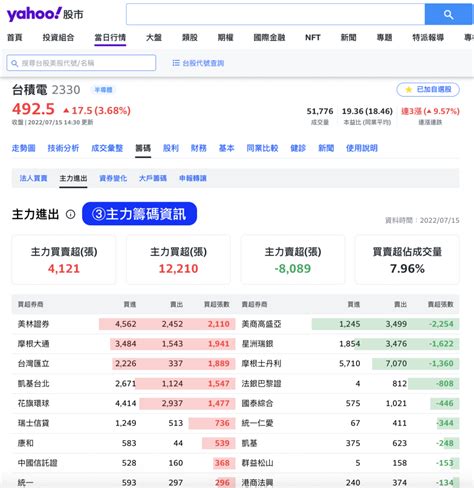Click the 主力買超 12,210 card
This screenshot has width=474, height=488.
[178, 260]
